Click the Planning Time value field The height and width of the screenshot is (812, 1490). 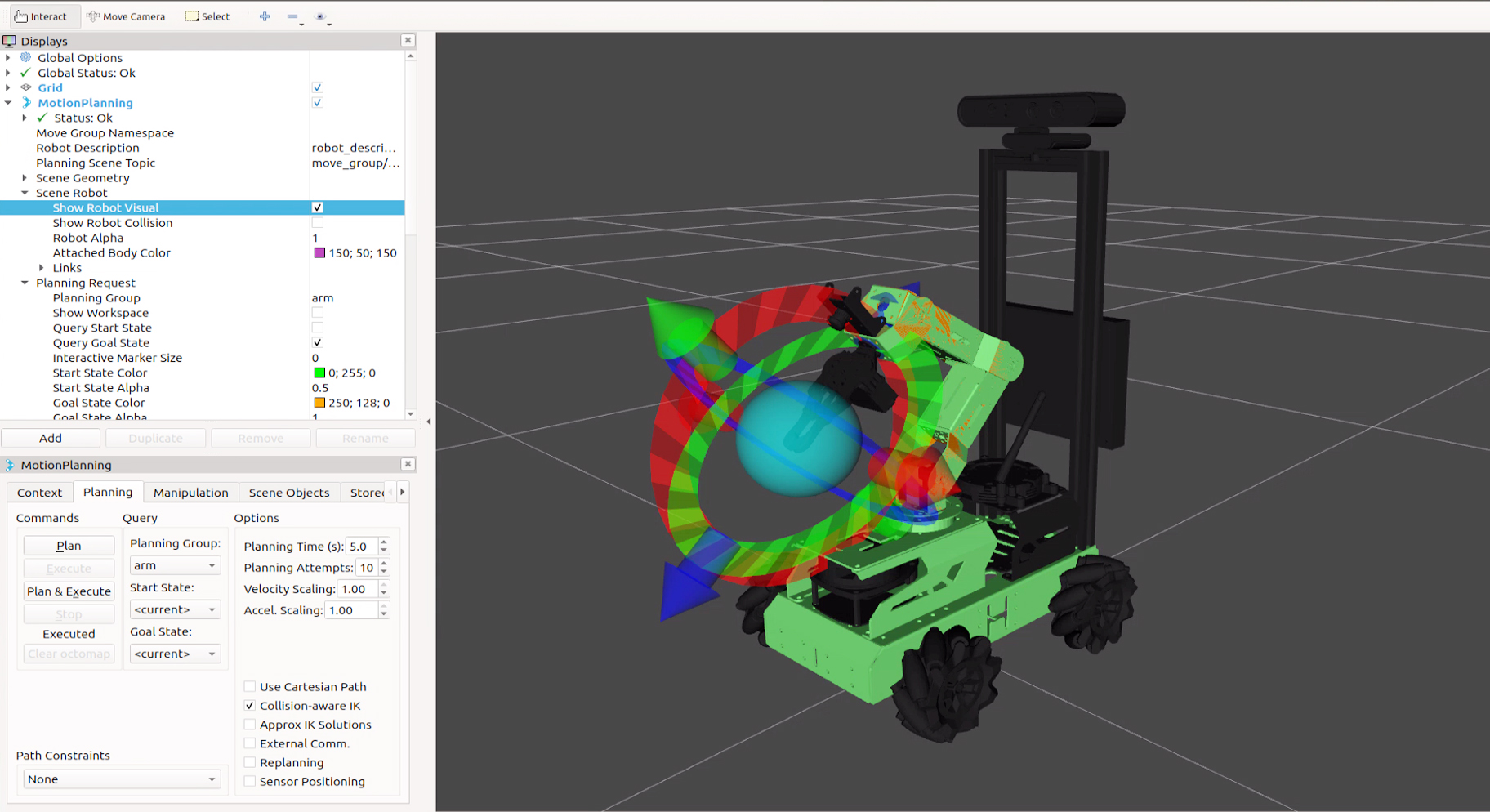point(361,547)
